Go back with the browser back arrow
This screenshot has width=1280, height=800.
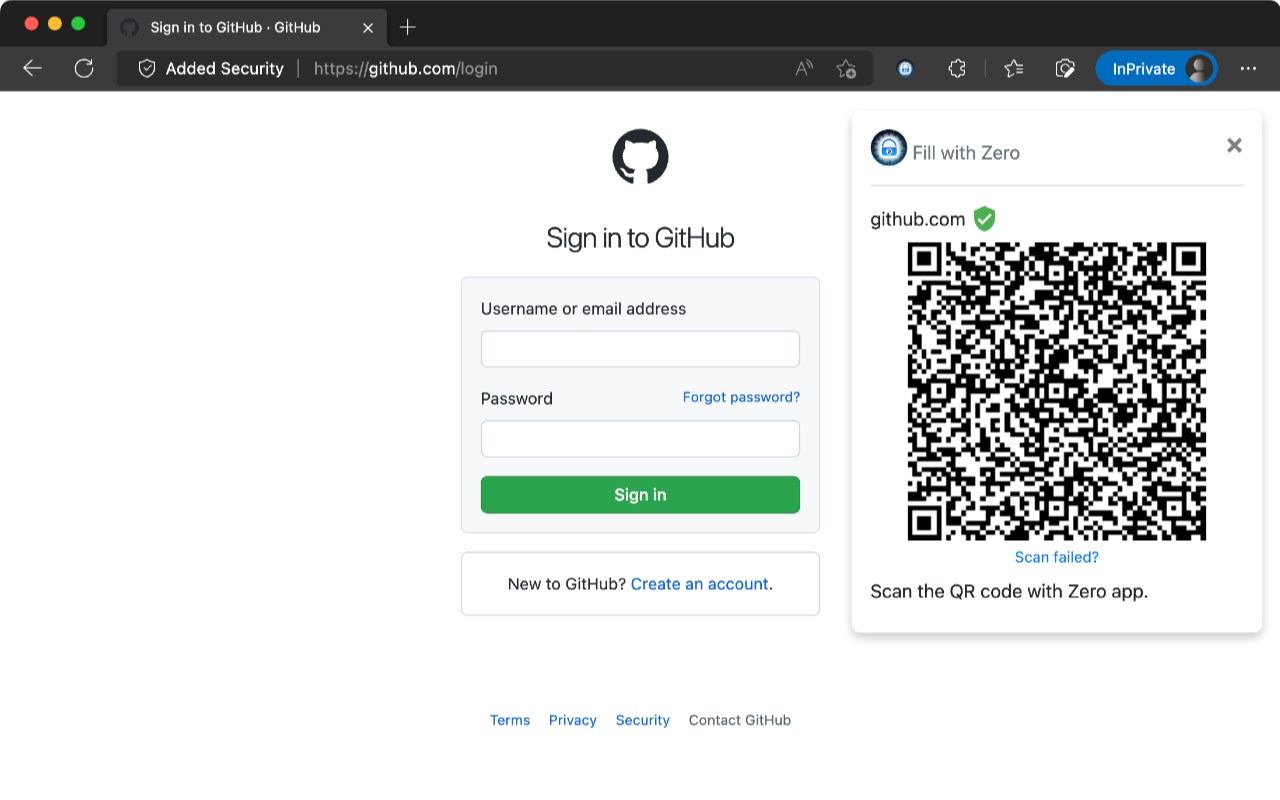pos(32,68)
